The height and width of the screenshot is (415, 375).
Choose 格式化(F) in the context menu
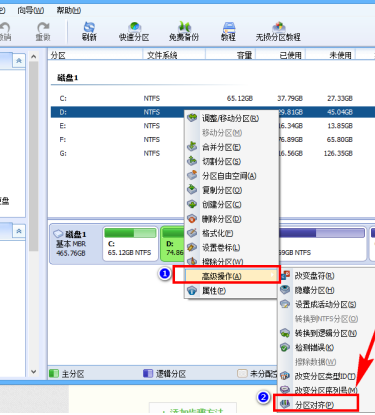point(231,233)
